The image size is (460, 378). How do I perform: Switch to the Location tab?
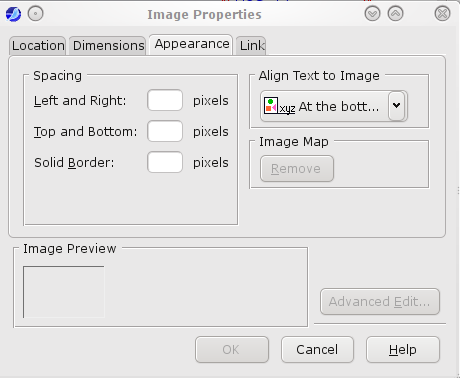pyautogui.click(x=38, y=46)
